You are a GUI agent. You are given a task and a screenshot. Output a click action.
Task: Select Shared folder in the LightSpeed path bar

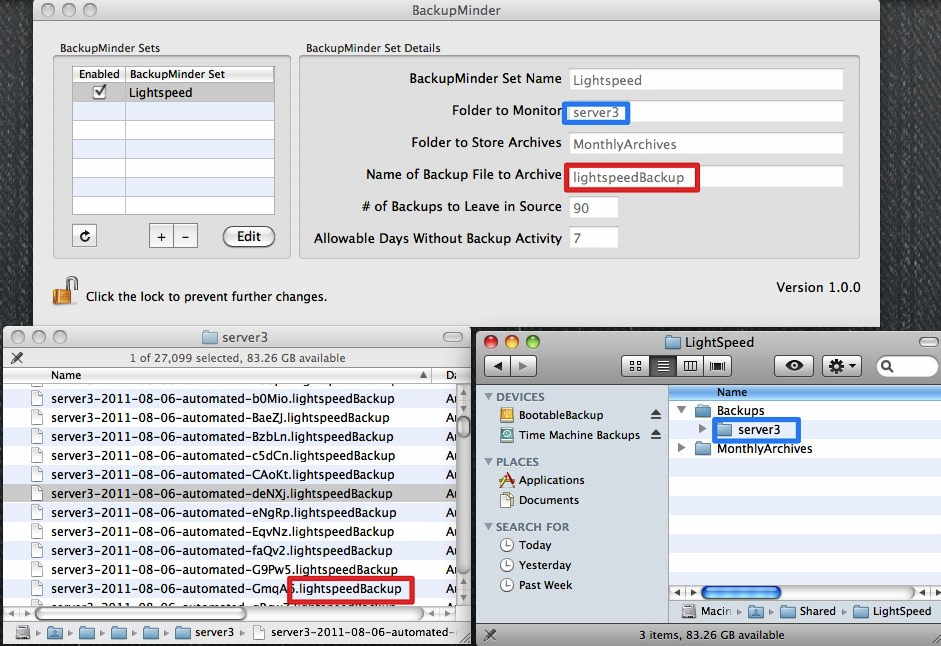808,611
